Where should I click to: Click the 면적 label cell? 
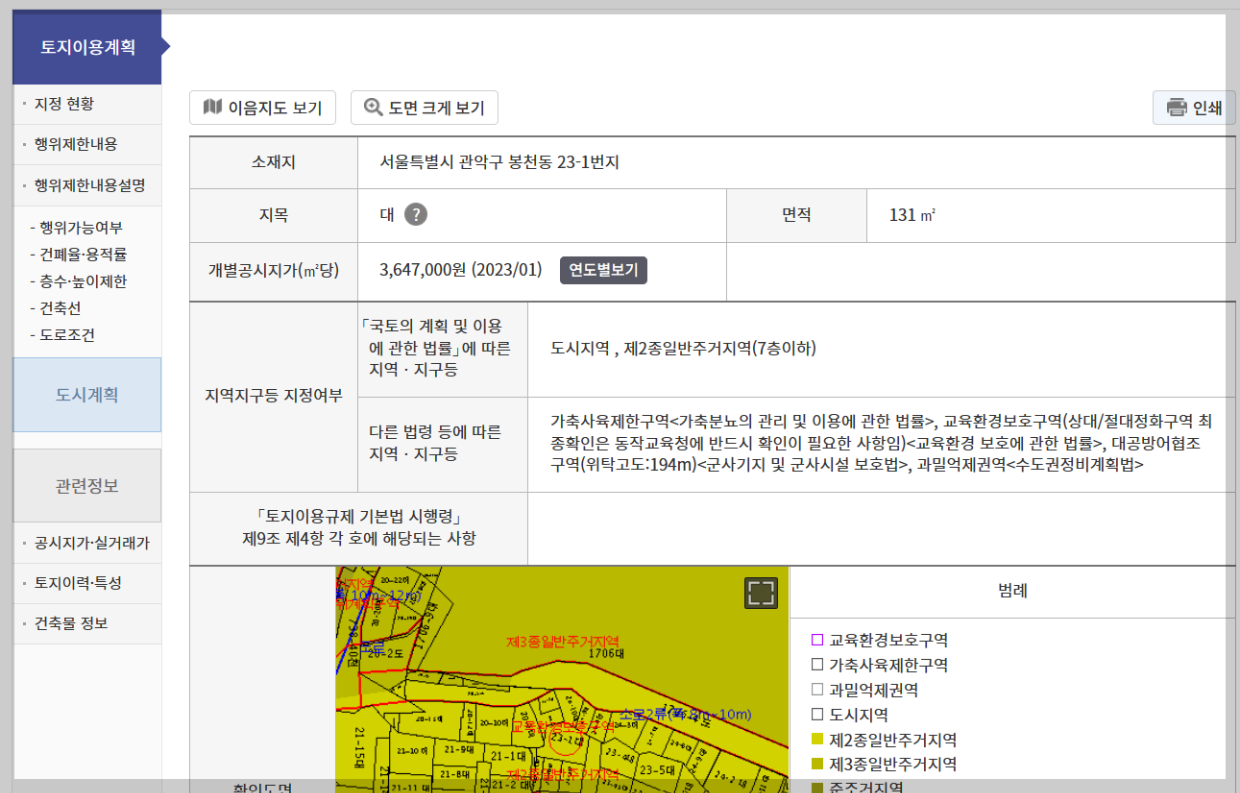point(796,215)
